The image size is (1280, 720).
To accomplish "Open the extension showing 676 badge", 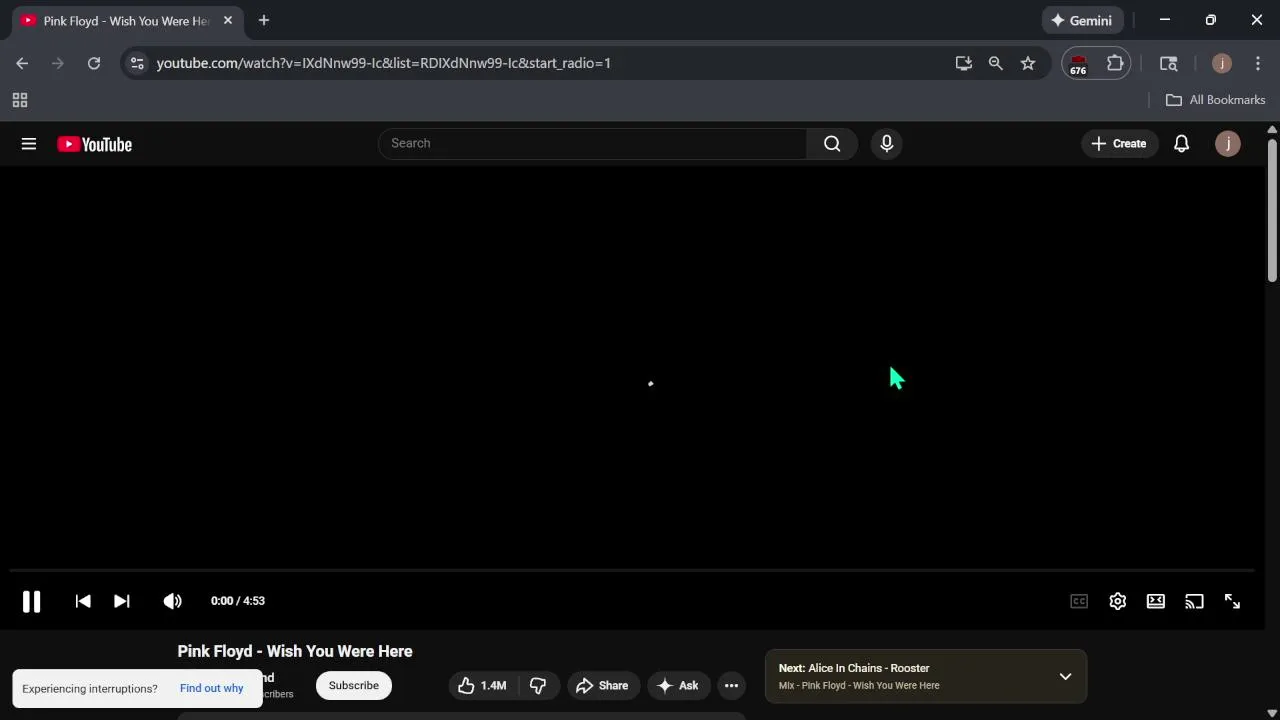I will point(1078,64).
